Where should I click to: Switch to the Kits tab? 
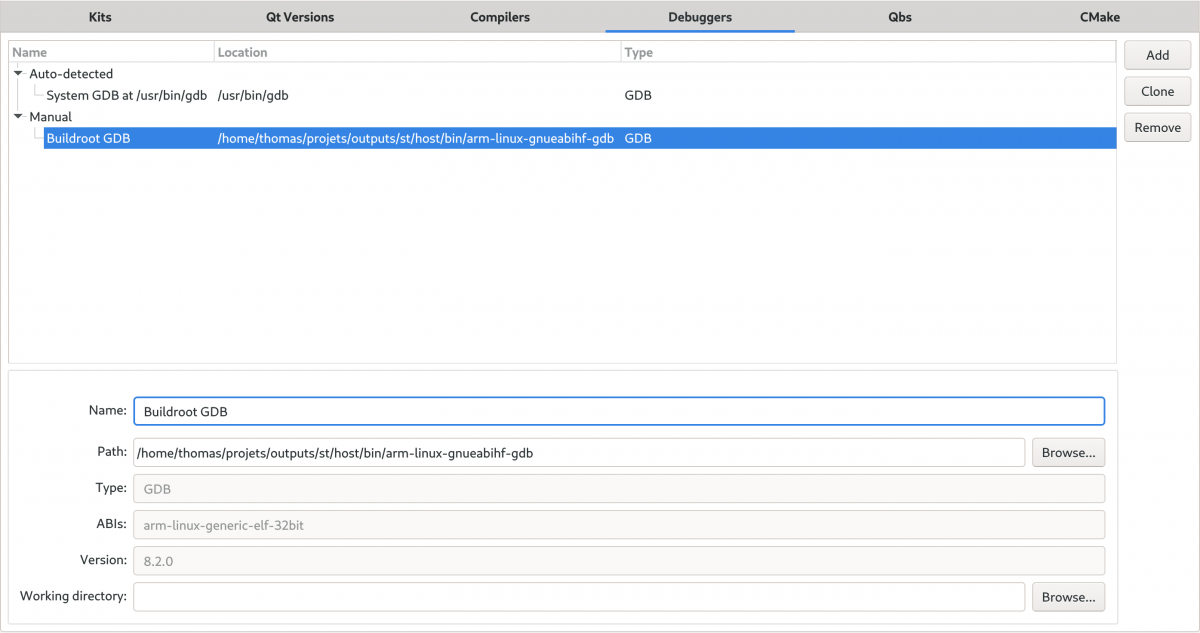100,17
